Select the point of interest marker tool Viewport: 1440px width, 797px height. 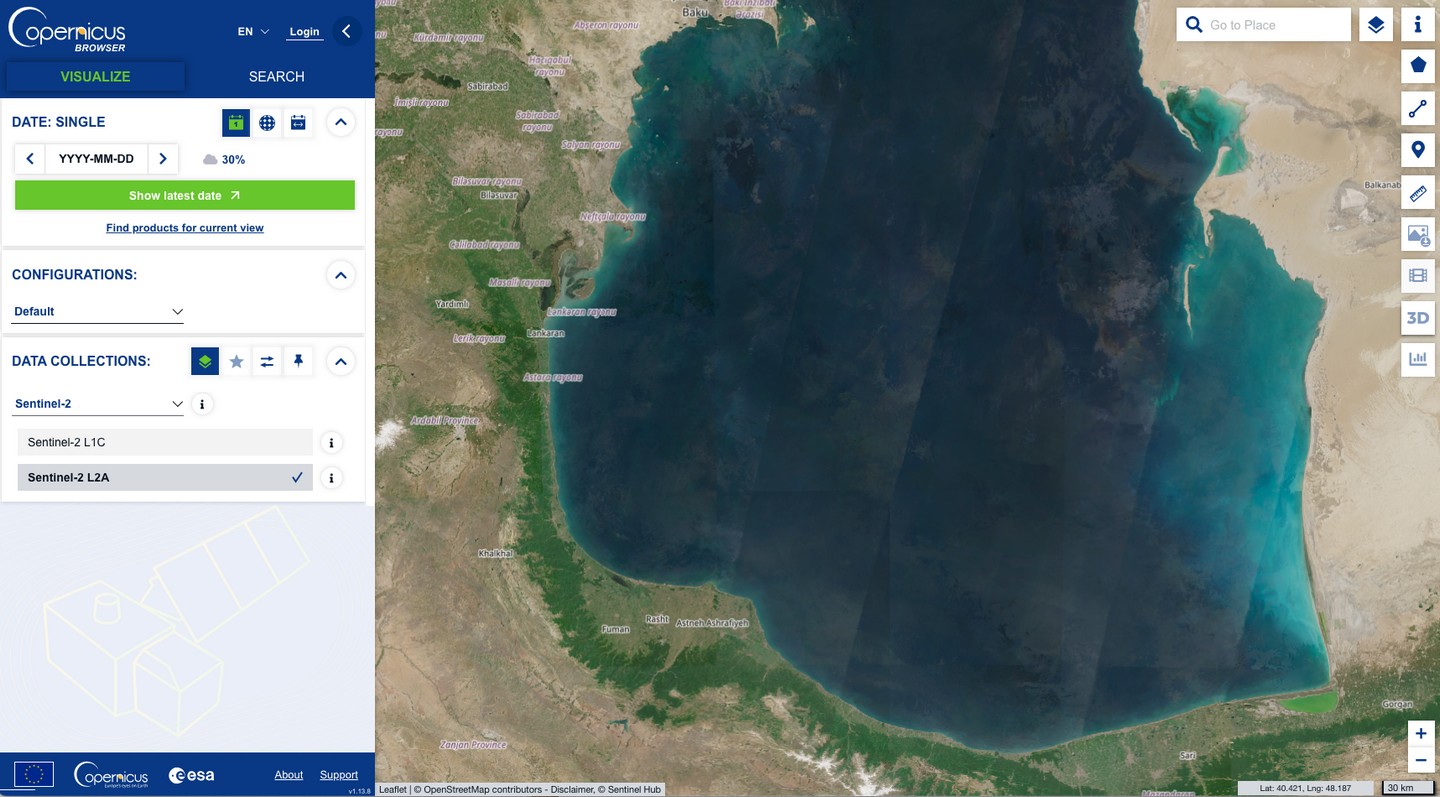pos(1418,150)
